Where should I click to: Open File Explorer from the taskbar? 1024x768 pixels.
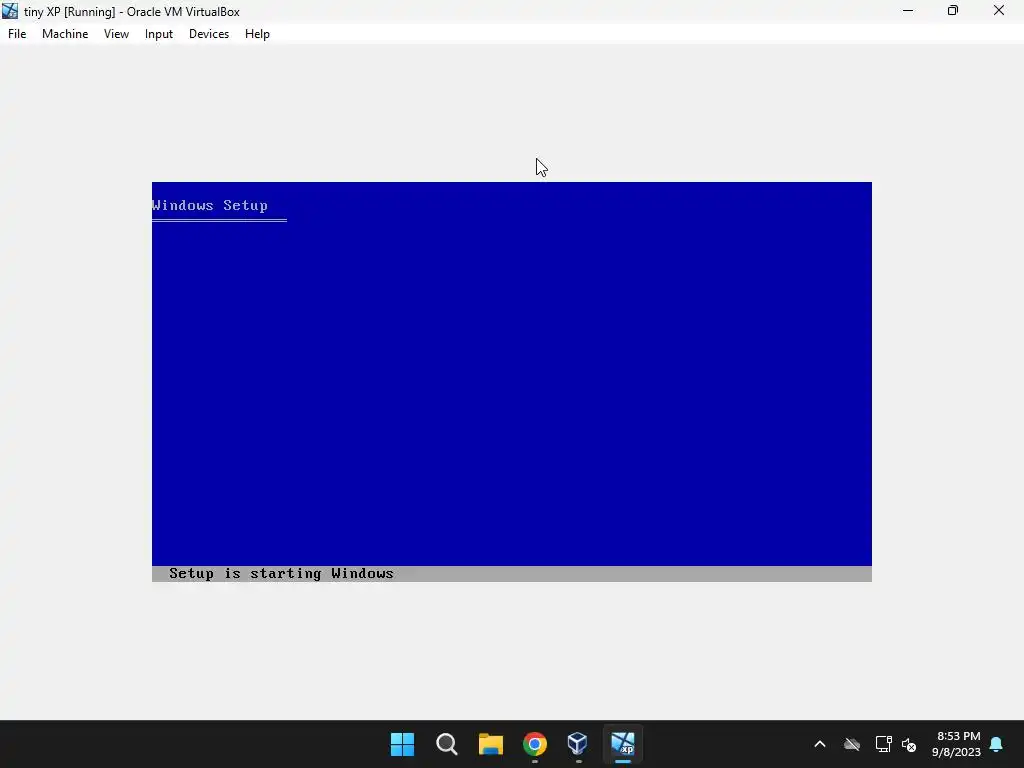pyautogui.click(x=490, y=744)
